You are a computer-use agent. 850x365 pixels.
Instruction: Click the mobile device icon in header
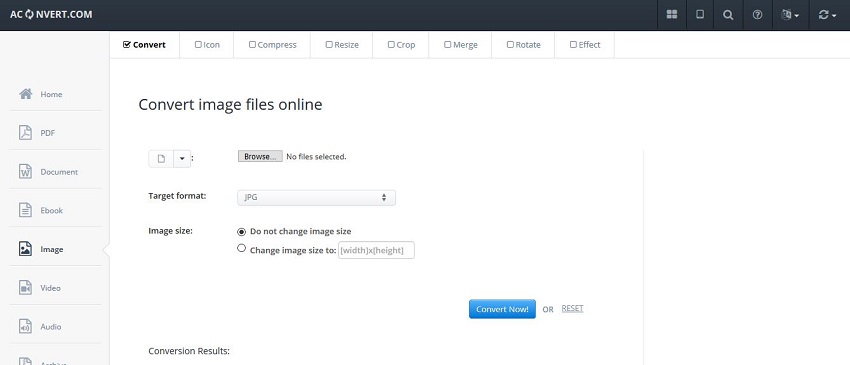700,15
